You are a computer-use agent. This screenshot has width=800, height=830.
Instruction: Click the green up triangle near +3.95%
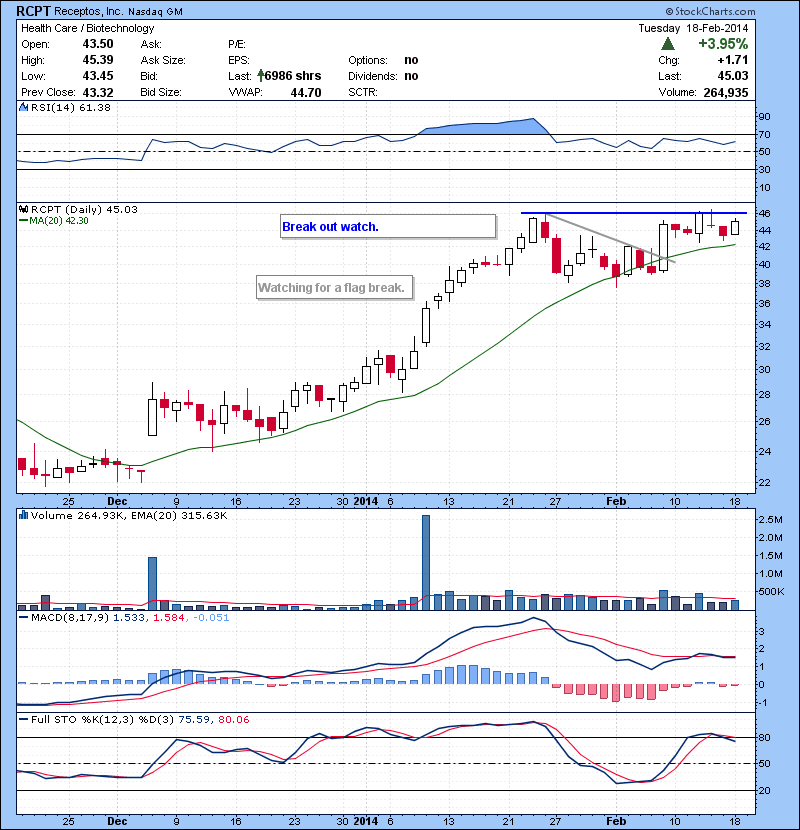click(668, 44)
